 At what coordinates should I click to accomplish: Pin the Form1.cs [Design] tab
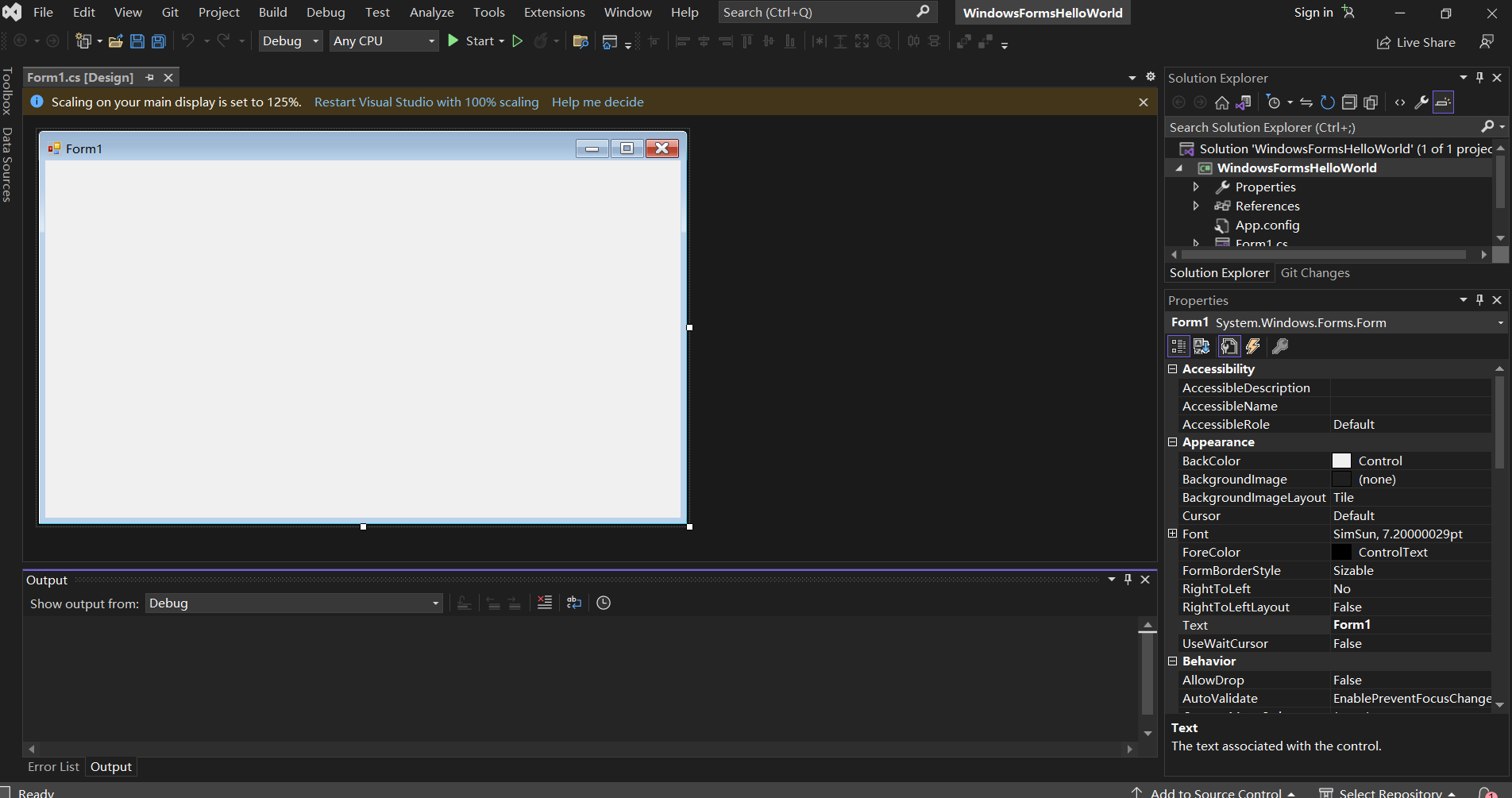click(x=149, y=77)
